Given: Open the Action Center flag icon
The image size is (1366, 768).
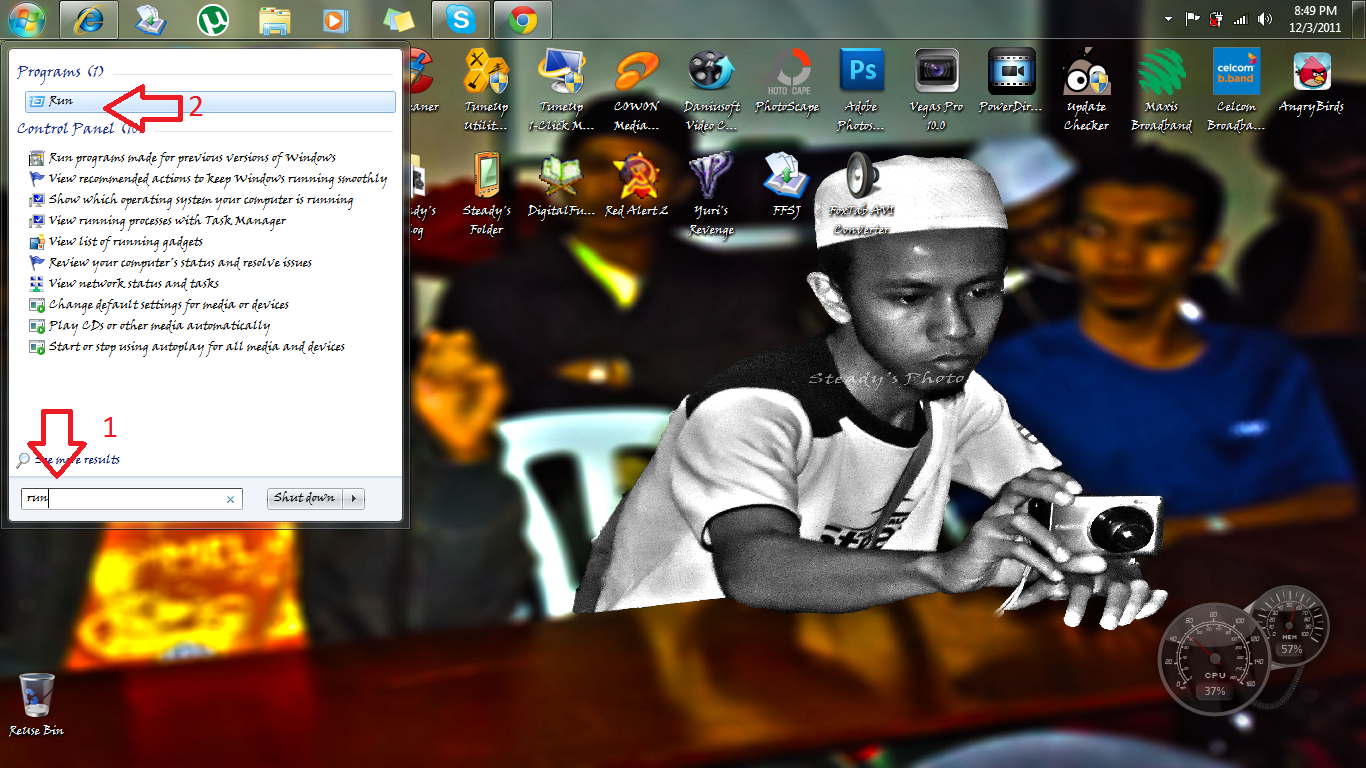Looking at the screenshot, I should click(x=1193, y=19).
